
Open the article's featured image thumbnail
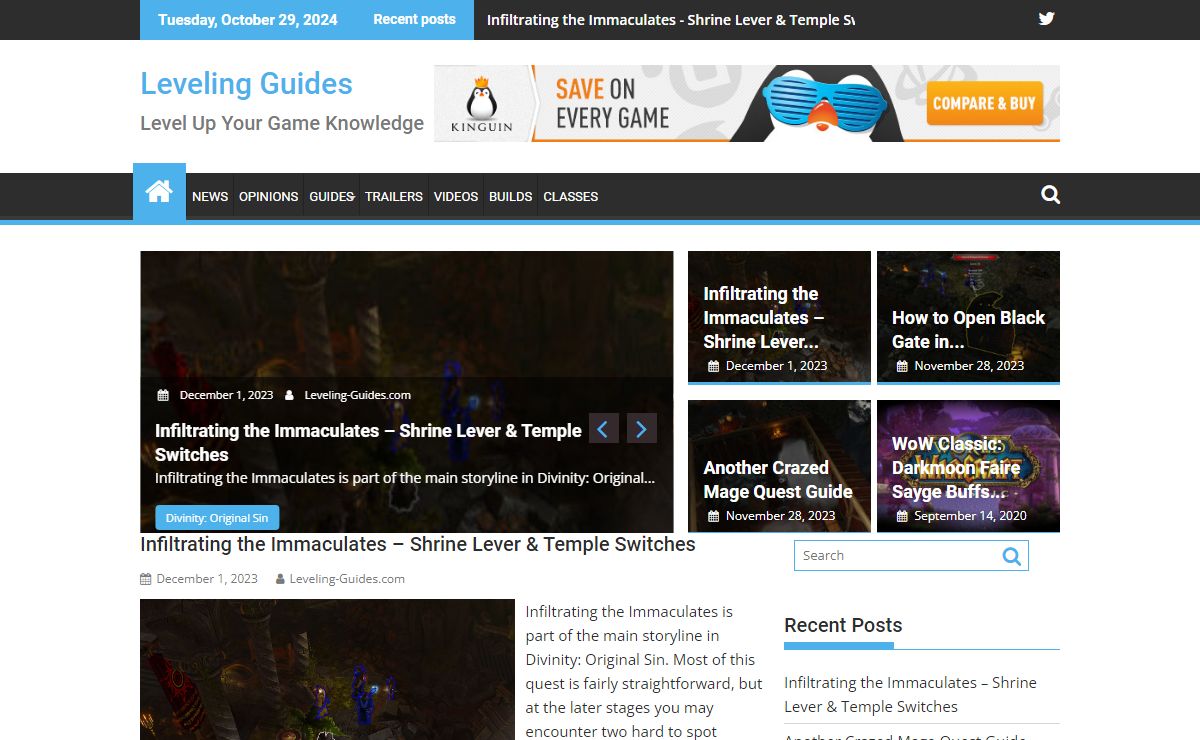click(x=327, y=669)
